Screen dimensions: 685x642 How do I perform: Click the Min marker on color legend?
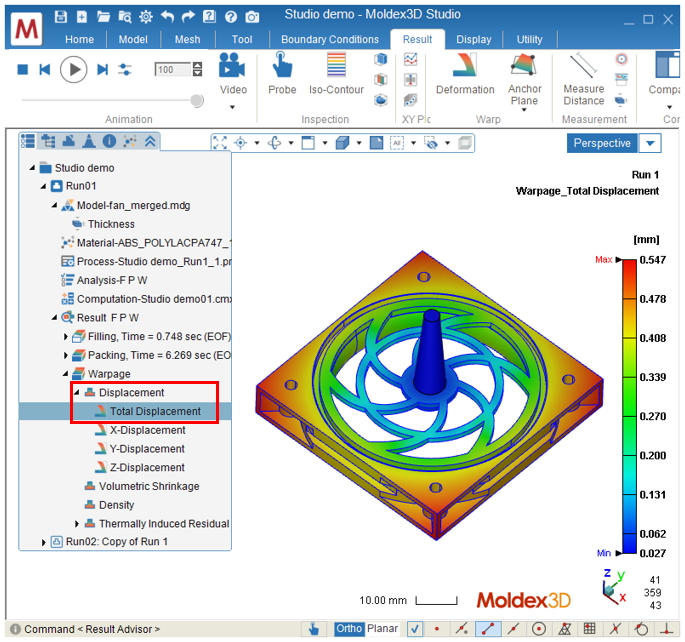pos(609,553)
